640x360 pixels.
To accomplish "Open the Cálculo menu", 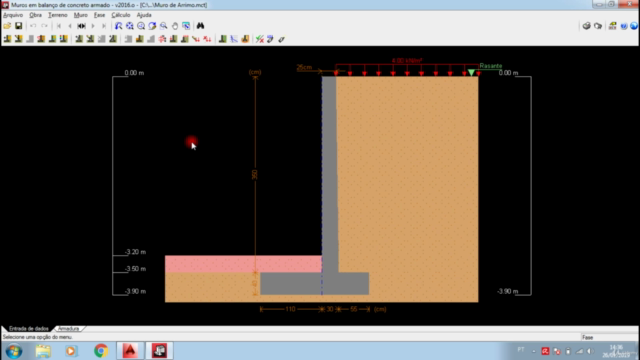I will pyautogui.click(x=121, y=15).
